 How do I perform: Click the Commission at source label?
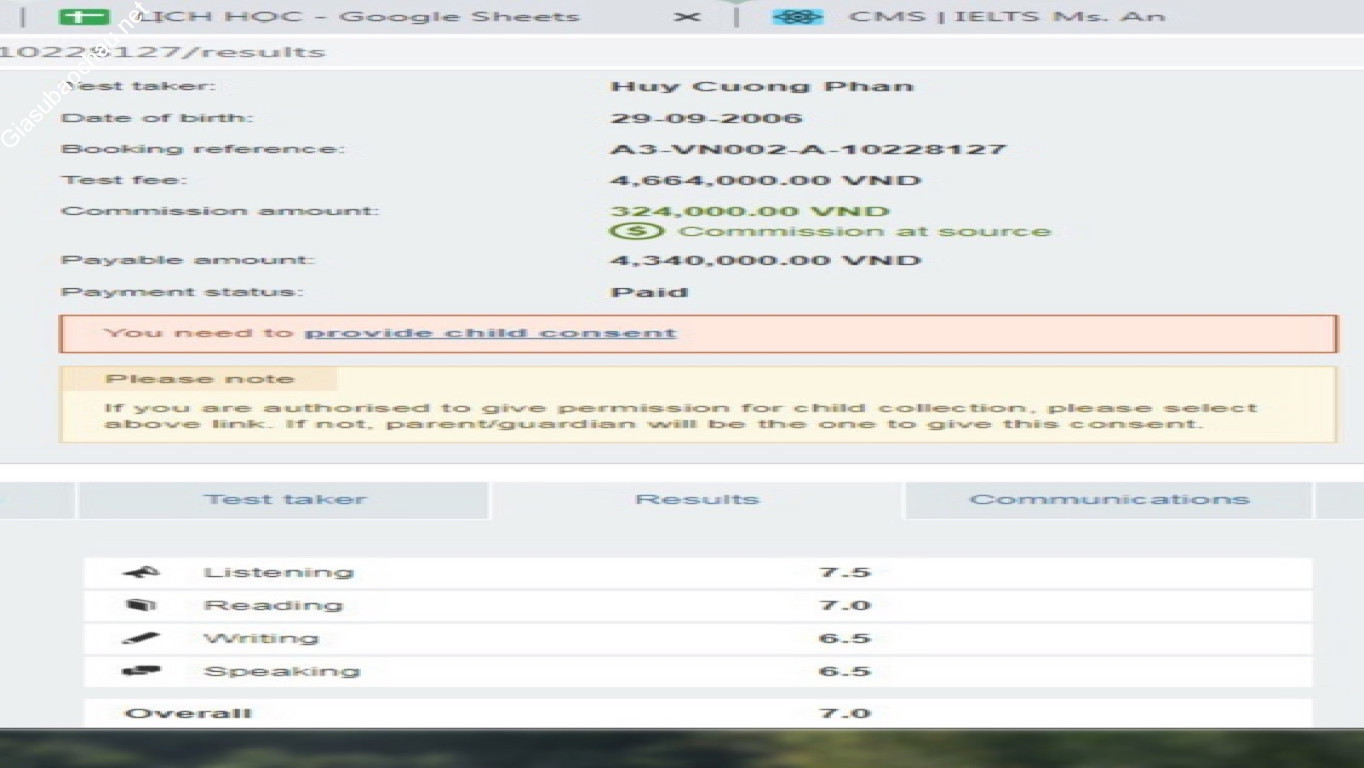coord(865,232)
